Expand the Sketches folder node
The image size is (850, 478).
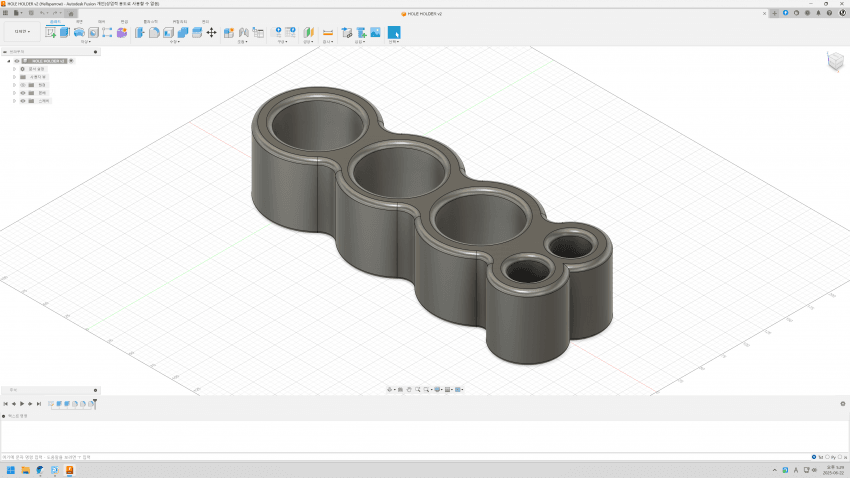15,101
